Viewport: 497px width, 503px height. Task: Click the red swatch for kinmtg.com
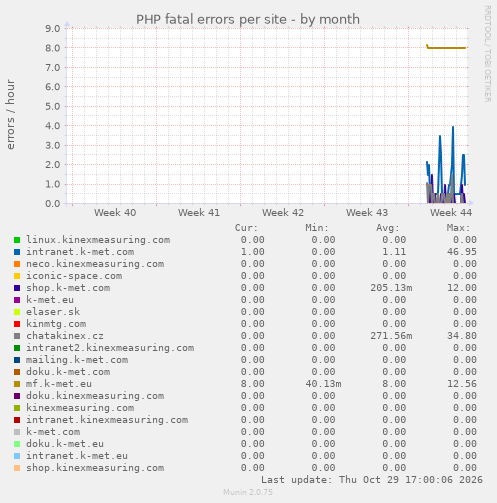click(x=17, y=324)
